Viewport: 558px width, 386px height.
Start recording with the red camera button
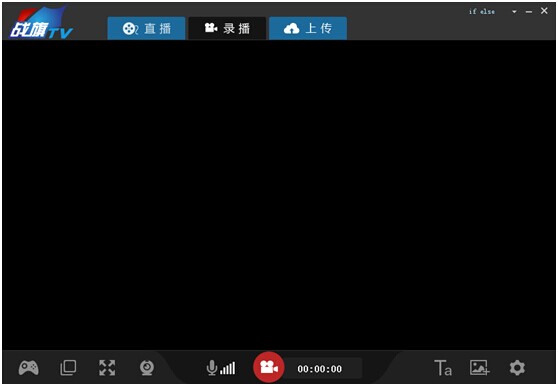click(x=269, y=367)
